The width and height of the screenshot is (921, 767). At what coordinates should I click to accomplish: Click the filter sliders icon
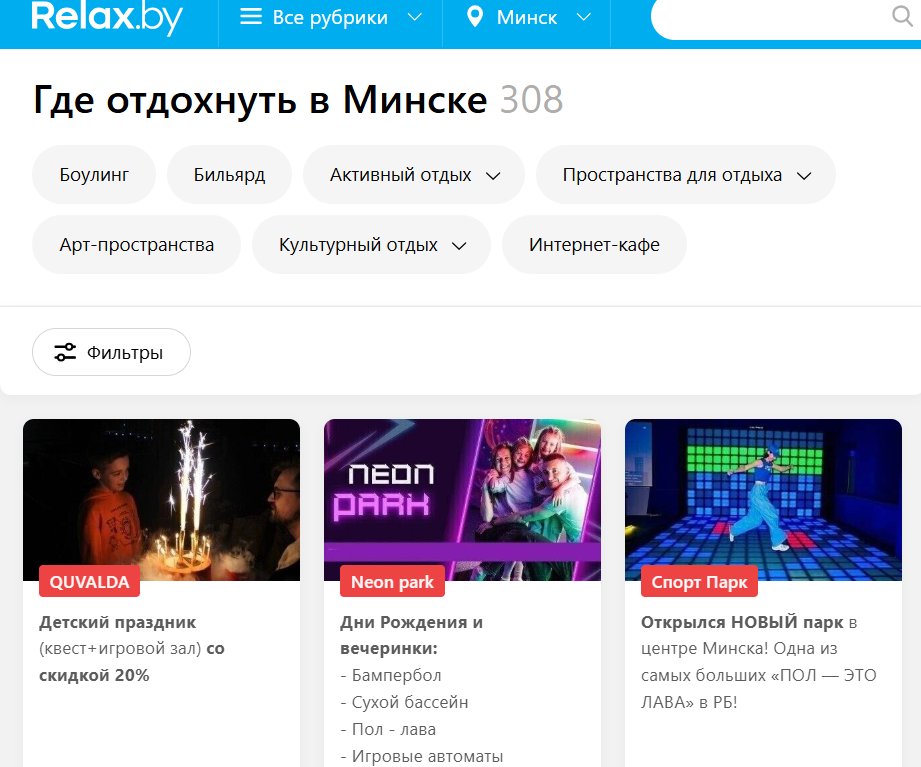pyautogui.click(x=65, y=352)
